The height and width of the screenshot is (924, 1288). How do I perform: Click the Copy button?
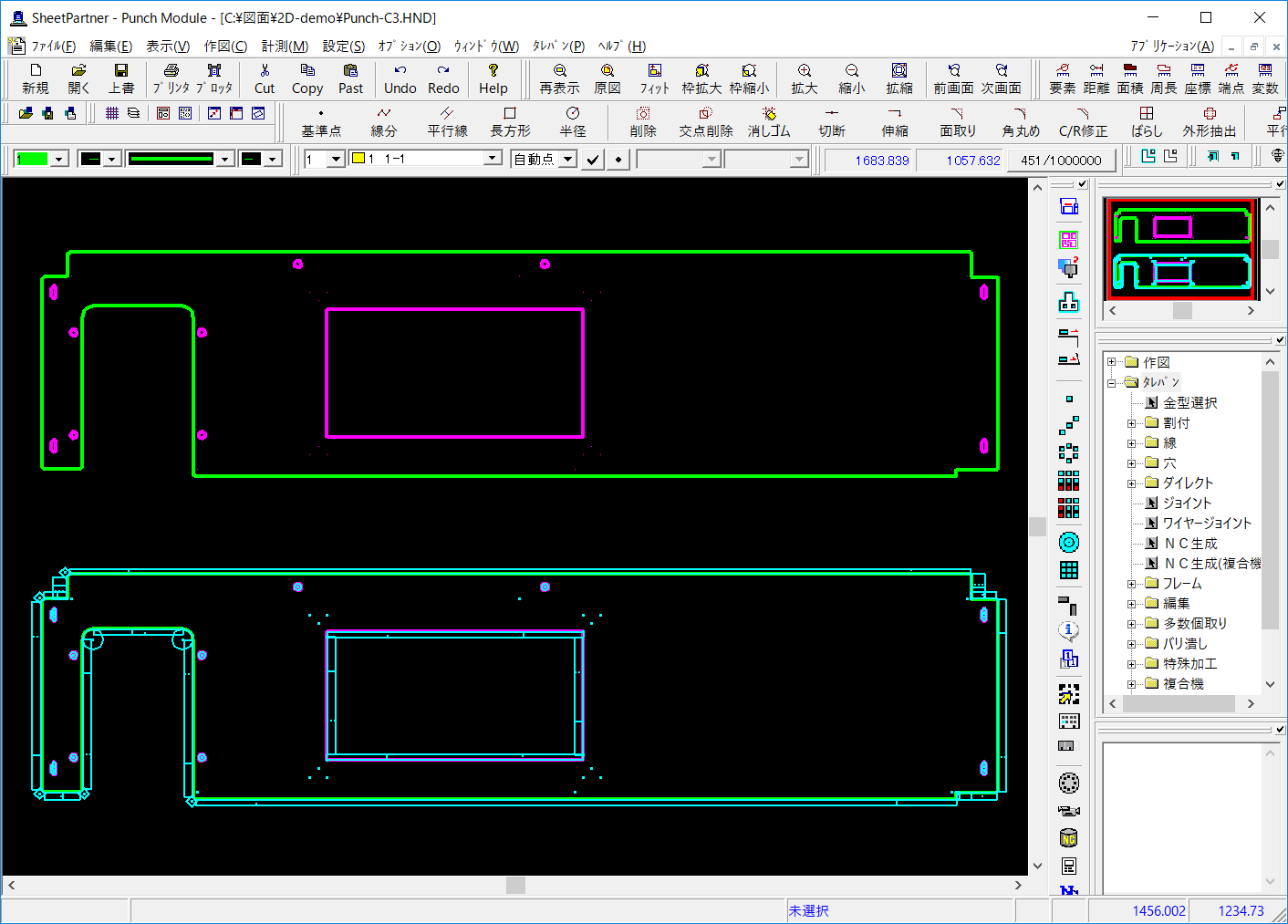(307, 79)
